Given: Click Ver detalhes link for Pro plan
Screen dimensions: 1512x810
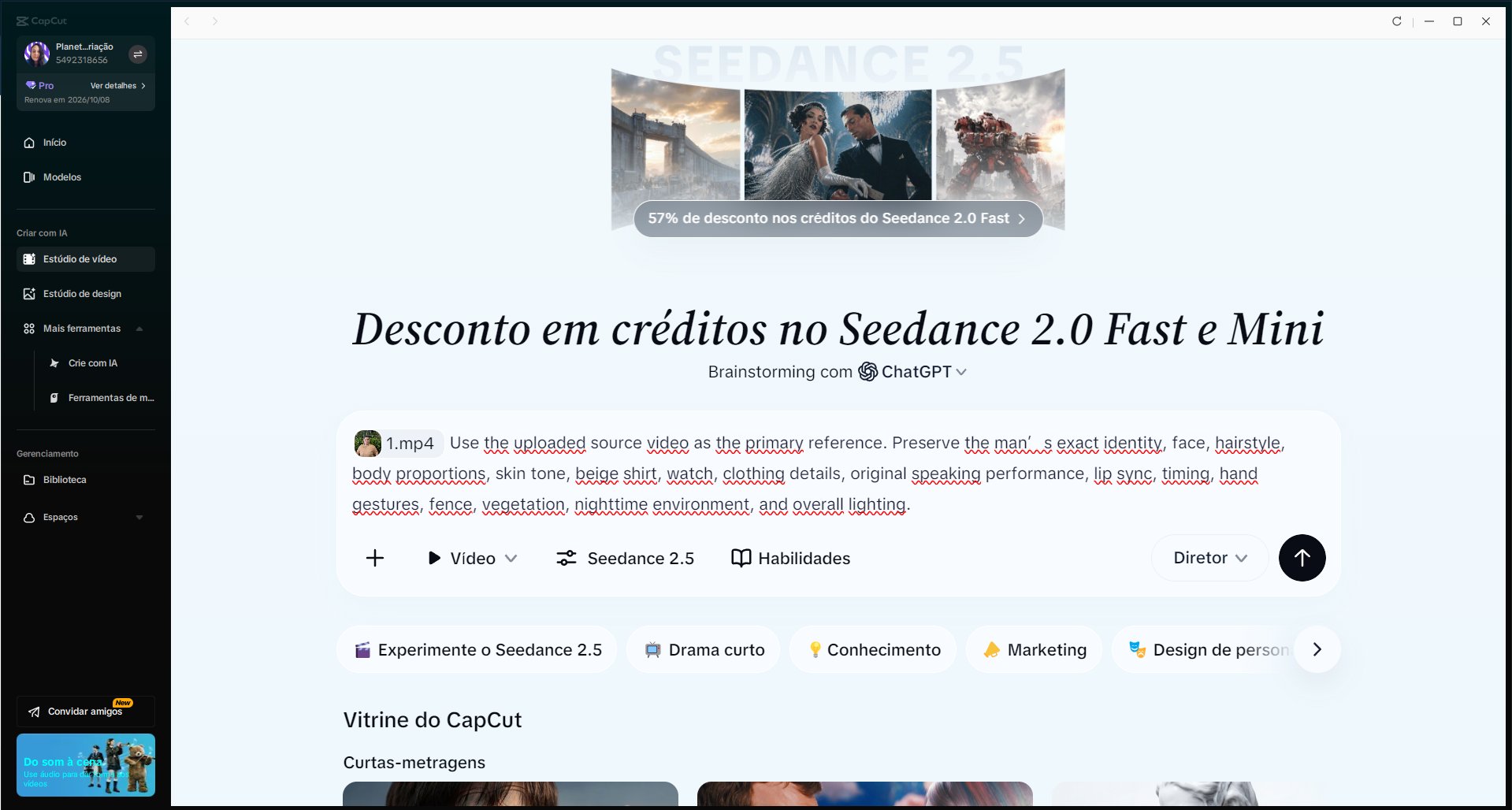Looking at the screenshot, I should pyautogui.click(x=117, y=86).
